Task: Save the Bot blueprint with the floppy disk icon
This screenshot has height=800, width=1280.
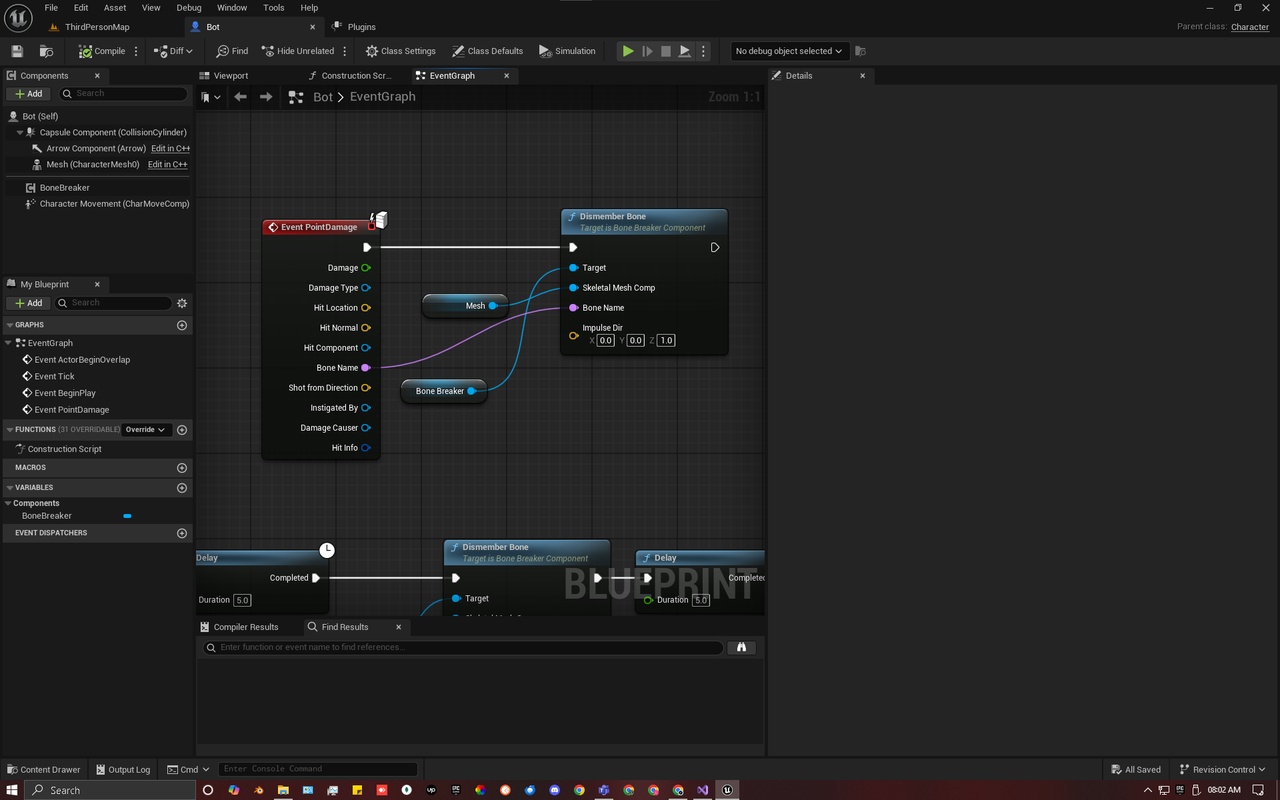Action: coord(17,51)
